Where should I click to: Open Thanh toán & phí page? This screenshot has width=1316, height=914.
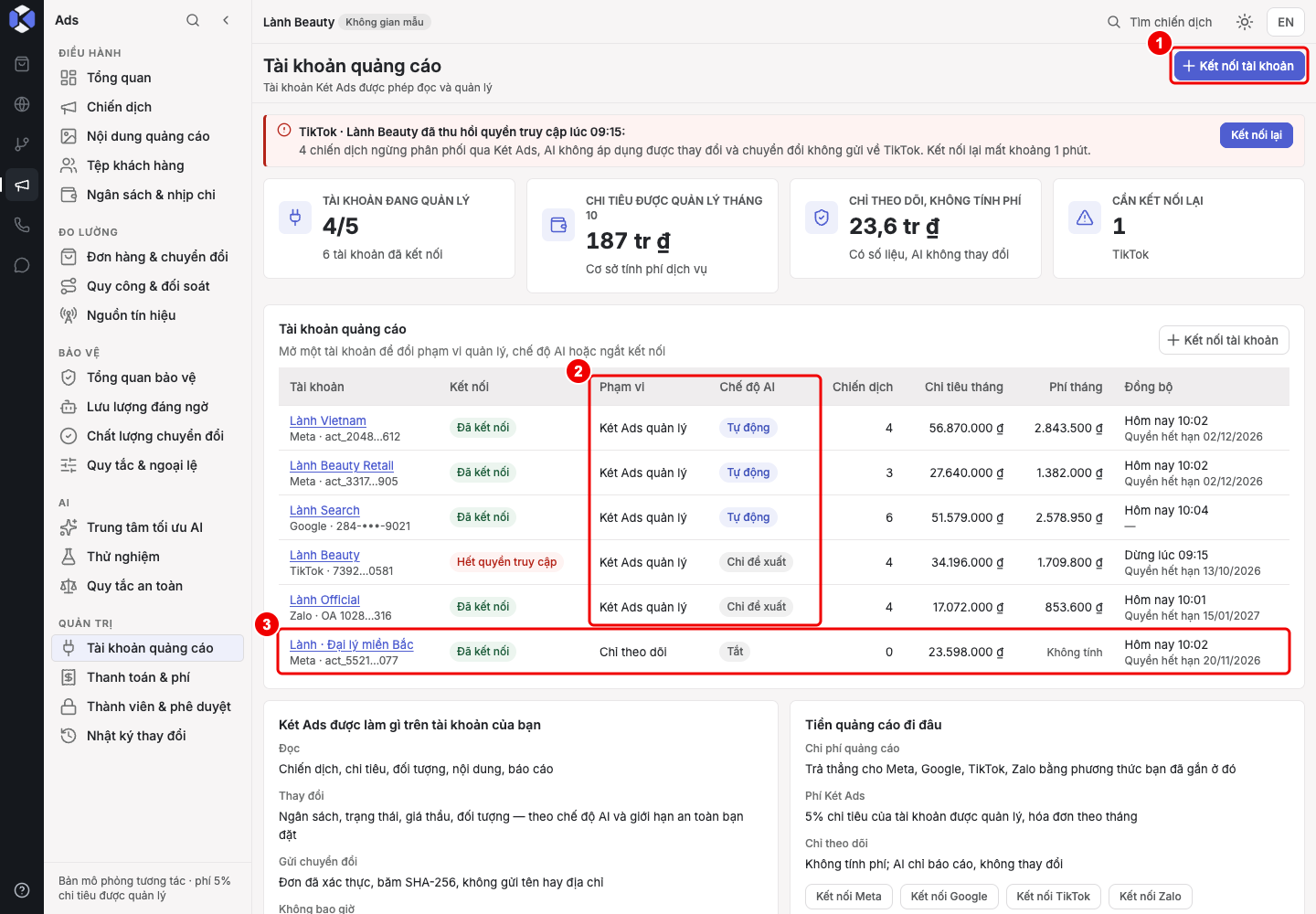[147, 677]
